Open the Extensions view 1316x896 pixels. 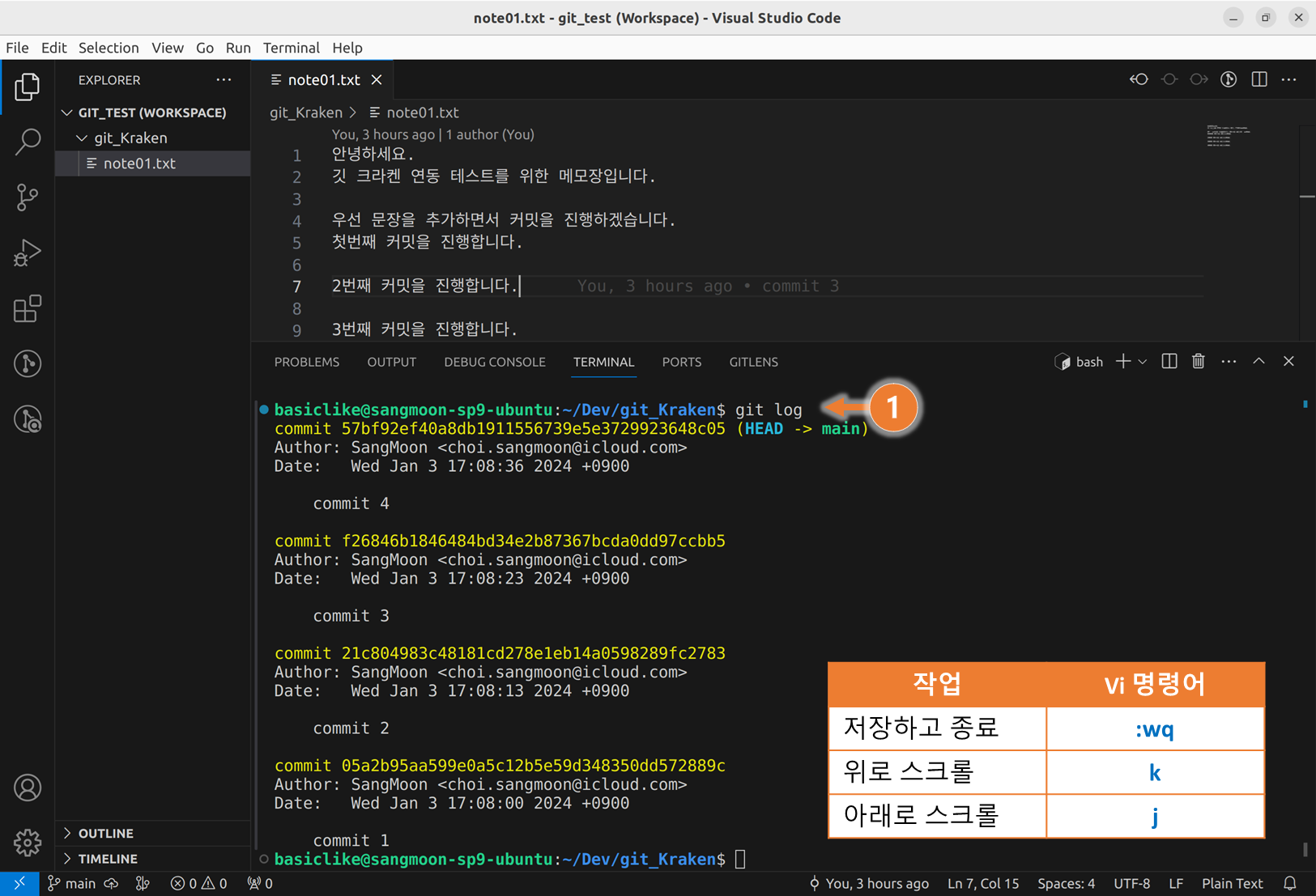click(28, 308)
